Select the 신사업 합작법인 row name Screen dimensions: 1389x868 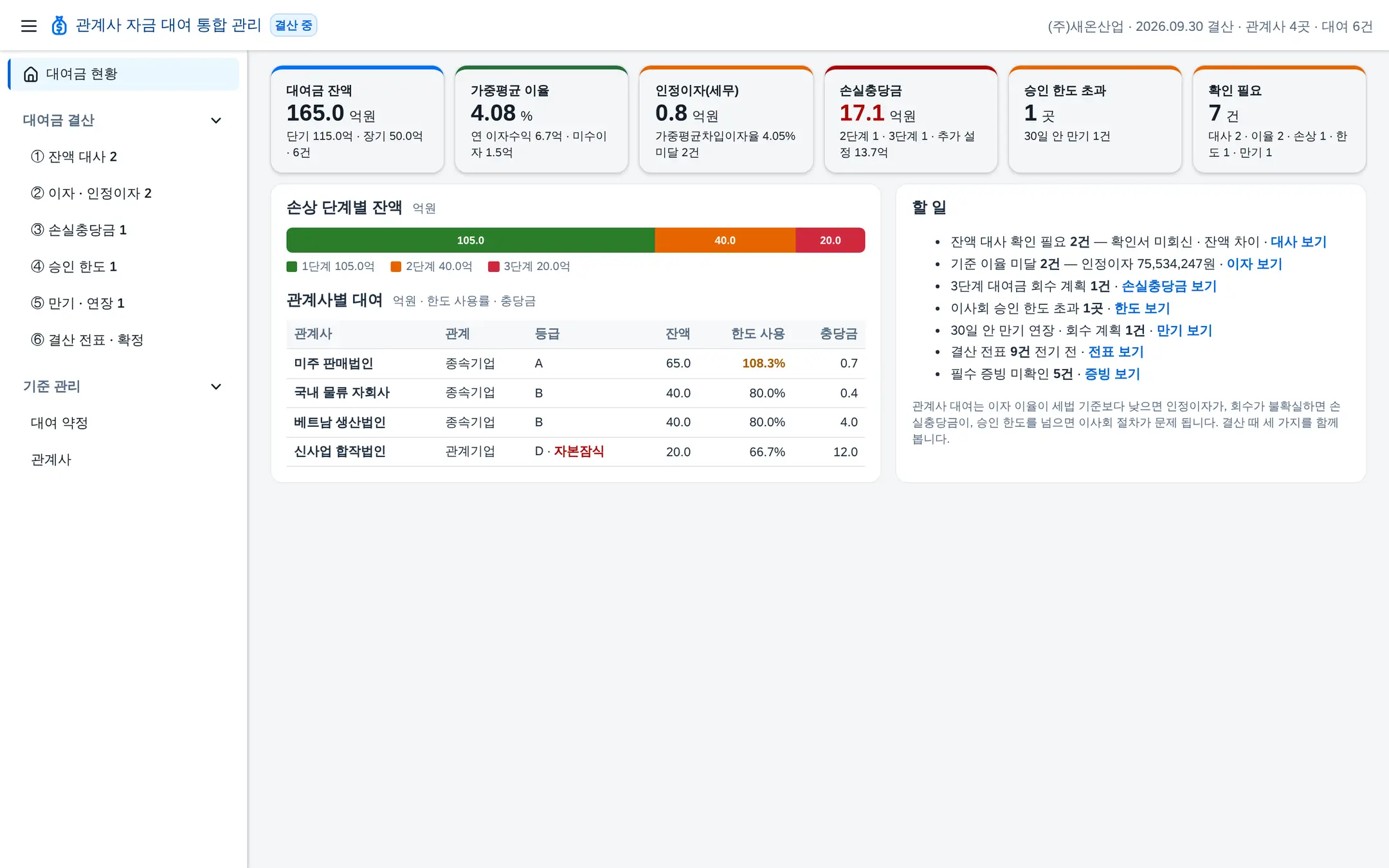tap(340, 451)
